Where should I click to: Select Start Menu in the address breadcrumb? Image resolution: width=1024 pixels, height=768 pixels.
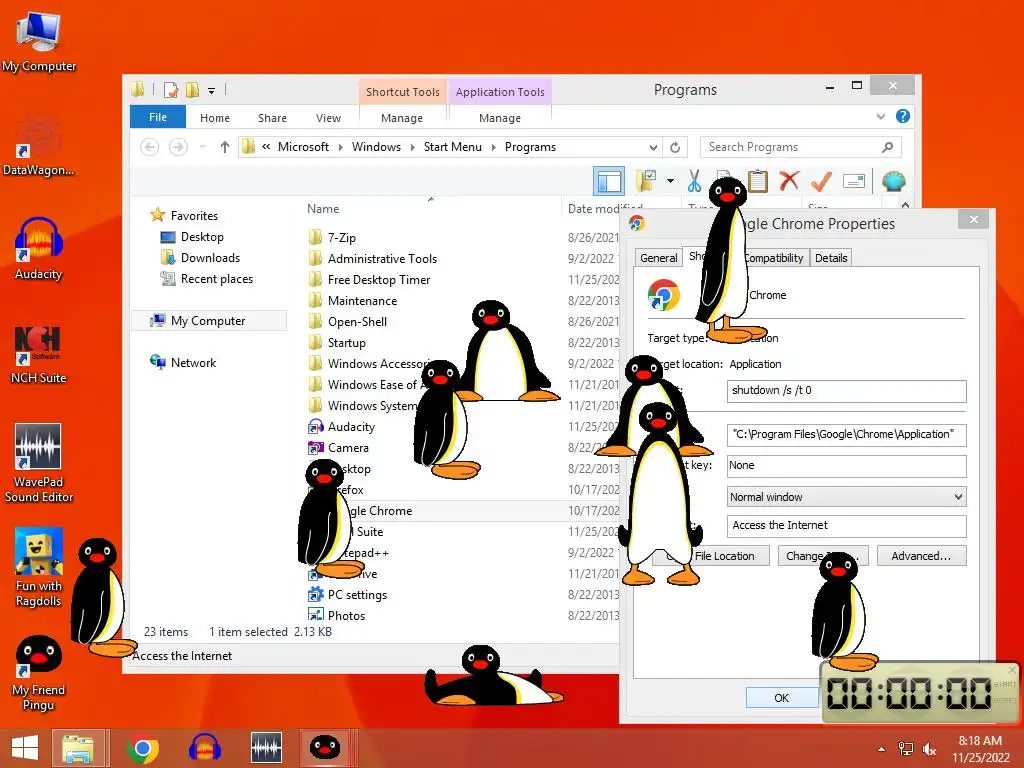pyautogui.click(x=453, y=147)
